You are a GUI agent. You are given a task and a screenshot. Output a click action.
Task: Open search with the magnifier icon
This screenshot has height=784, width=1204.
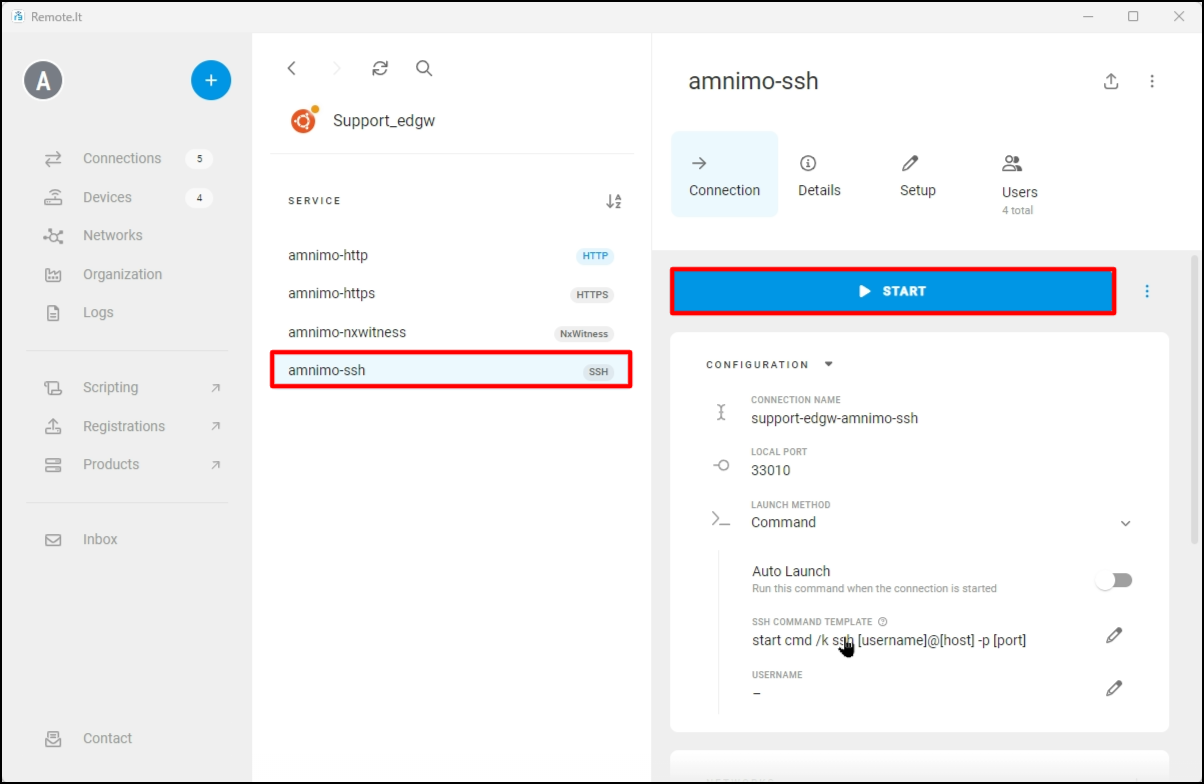(424, 68)
